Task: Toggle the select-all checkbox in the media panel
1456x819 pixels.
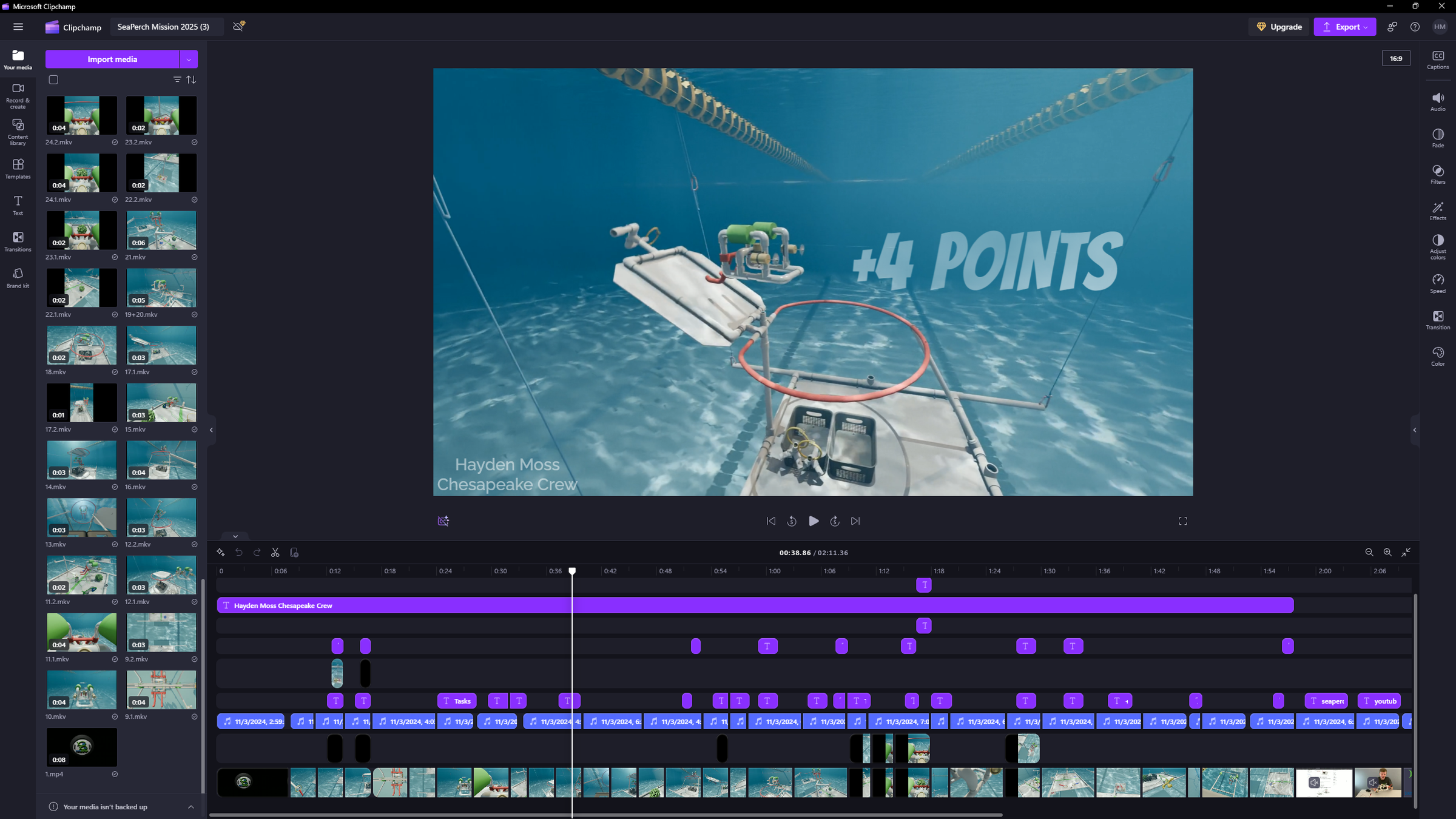Action: (53, 79)
